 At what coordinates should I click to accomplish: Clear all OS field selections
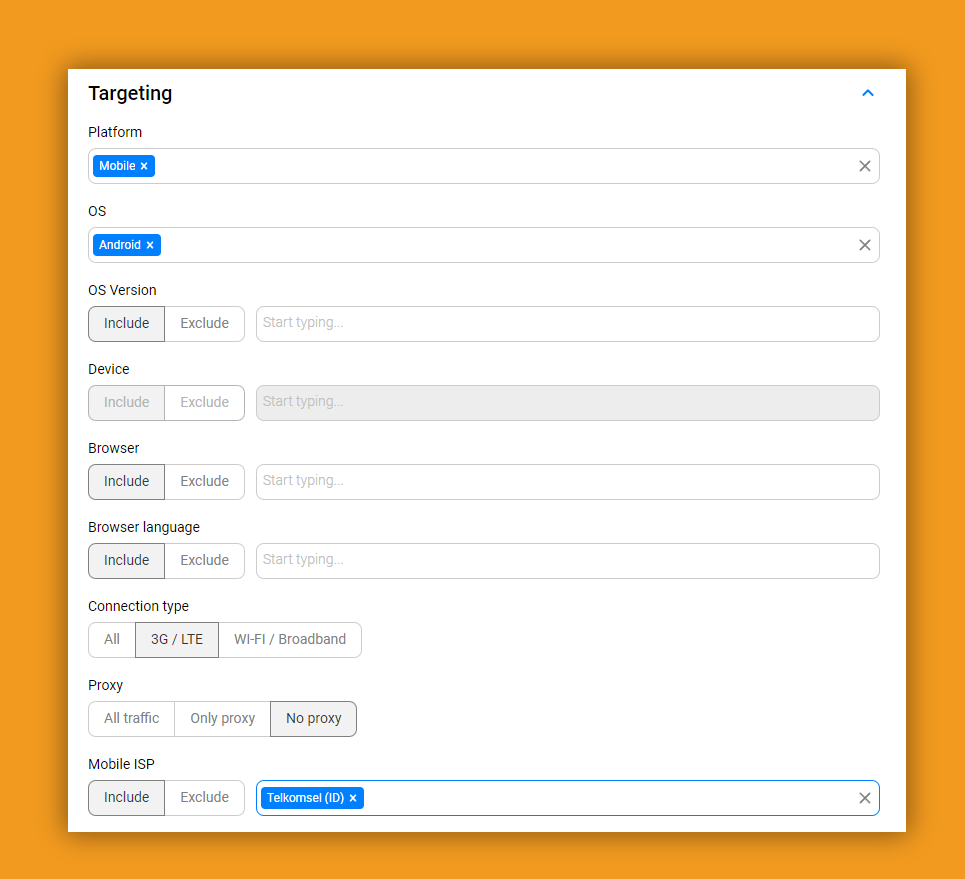pos(864,245)
